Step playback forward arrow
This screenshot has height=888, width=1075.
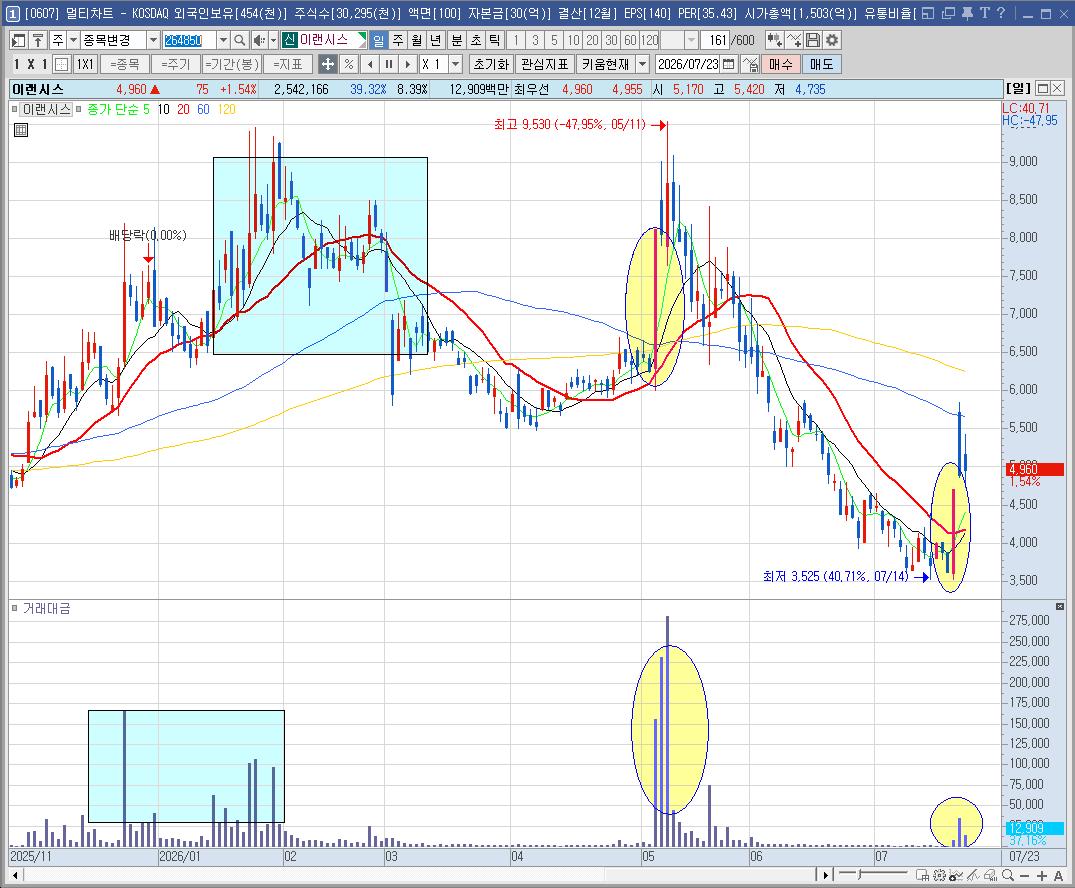coord(408,64)
